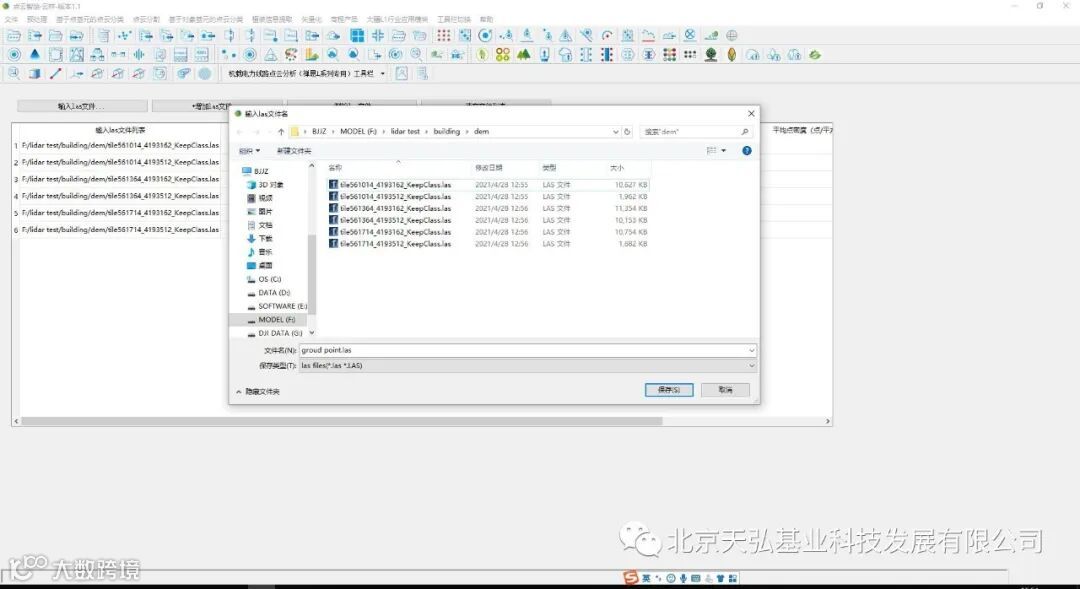Click the yellow four-circles icon

pos(503,54)
